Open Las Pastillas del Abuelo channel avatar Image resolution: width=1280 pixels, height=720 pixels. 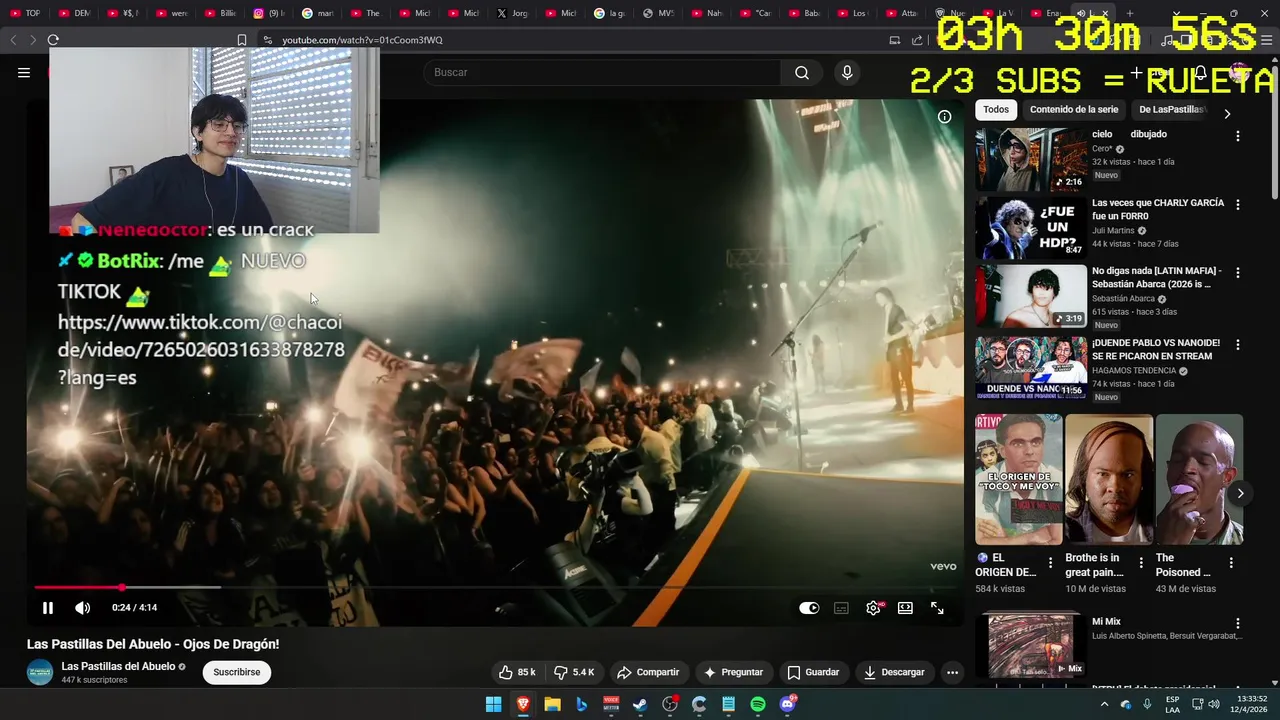pos(40,672)
